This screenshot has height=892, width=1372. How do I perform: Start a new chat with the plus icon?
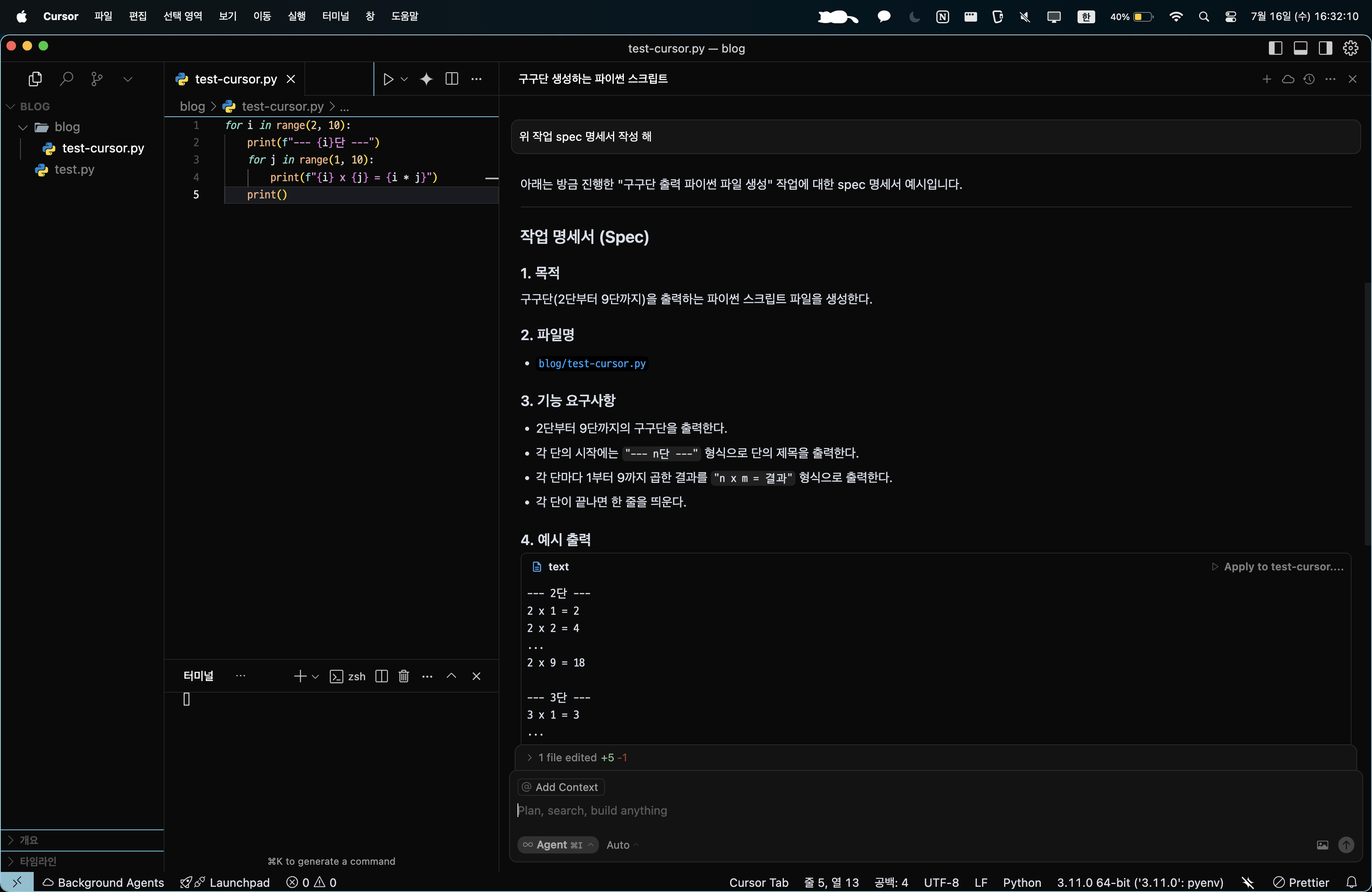(1266, 79)
